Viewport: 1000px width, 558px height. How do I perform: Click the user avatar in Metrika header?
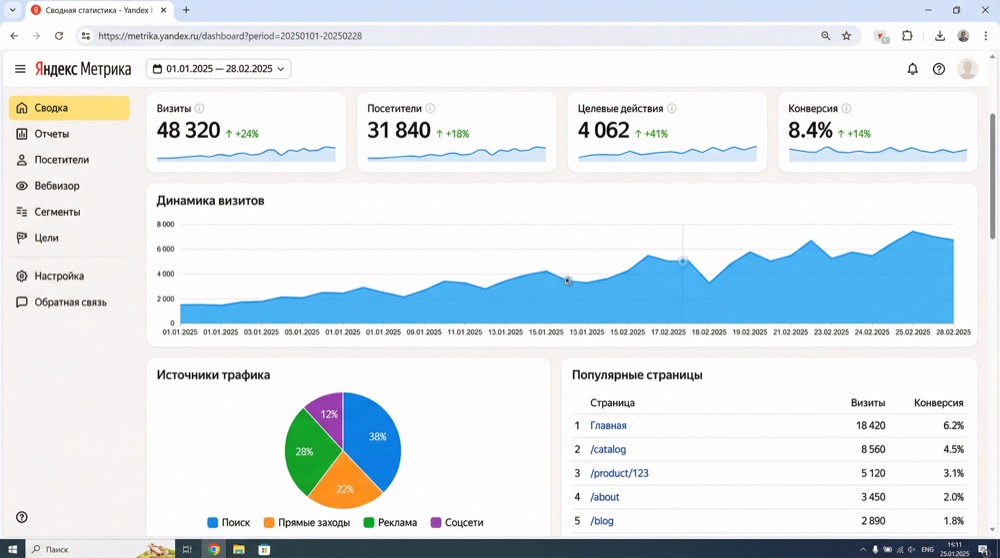[967, 69]
